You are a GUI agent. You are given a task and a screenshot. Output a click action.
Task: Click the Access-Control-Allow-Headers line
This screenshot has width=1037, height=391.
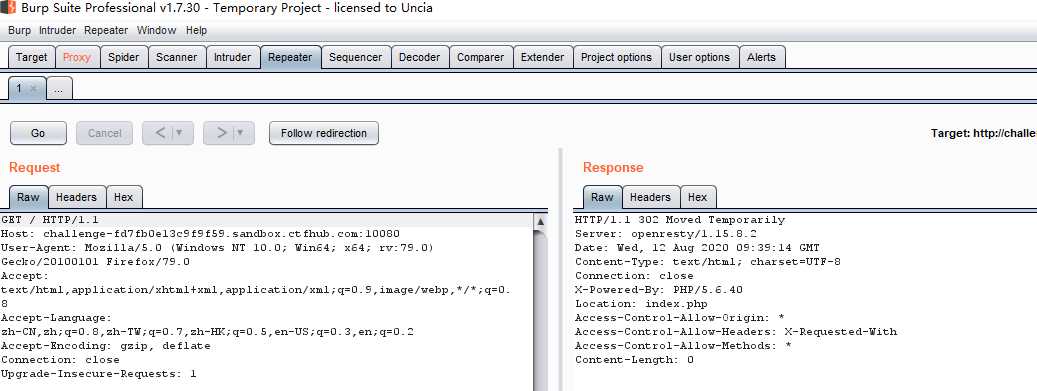pos(736,331)
